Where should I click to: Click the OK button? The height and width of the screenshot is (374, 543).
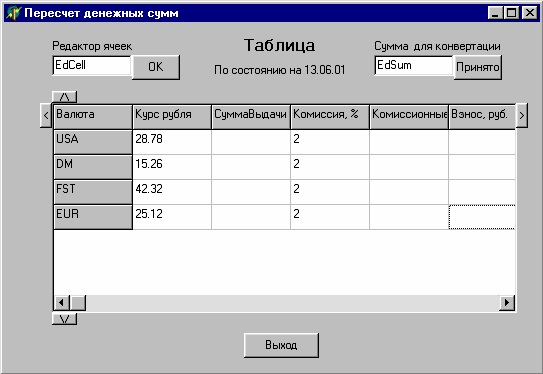tap(156, 67)
